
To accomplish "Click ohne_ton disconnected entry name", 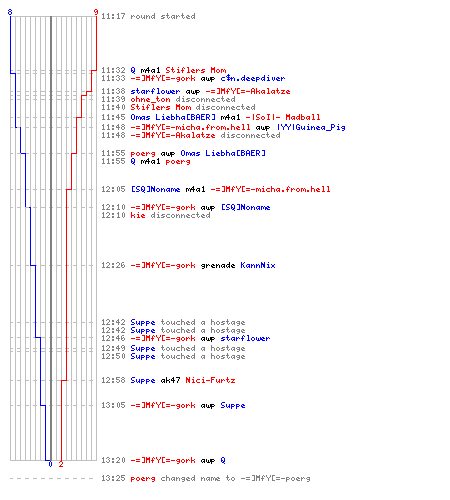I will coord(150,99).
